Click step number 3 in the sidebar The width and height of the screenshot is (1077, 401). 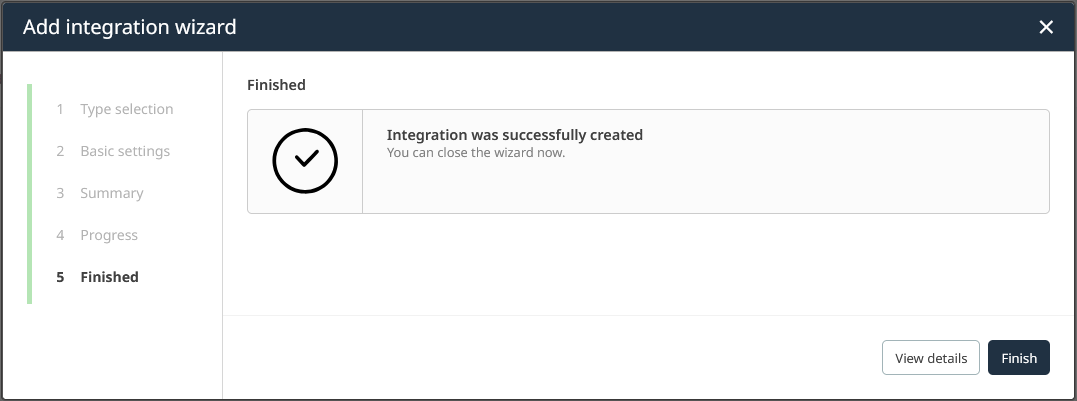pyautogui.click(x=60, y=193)
